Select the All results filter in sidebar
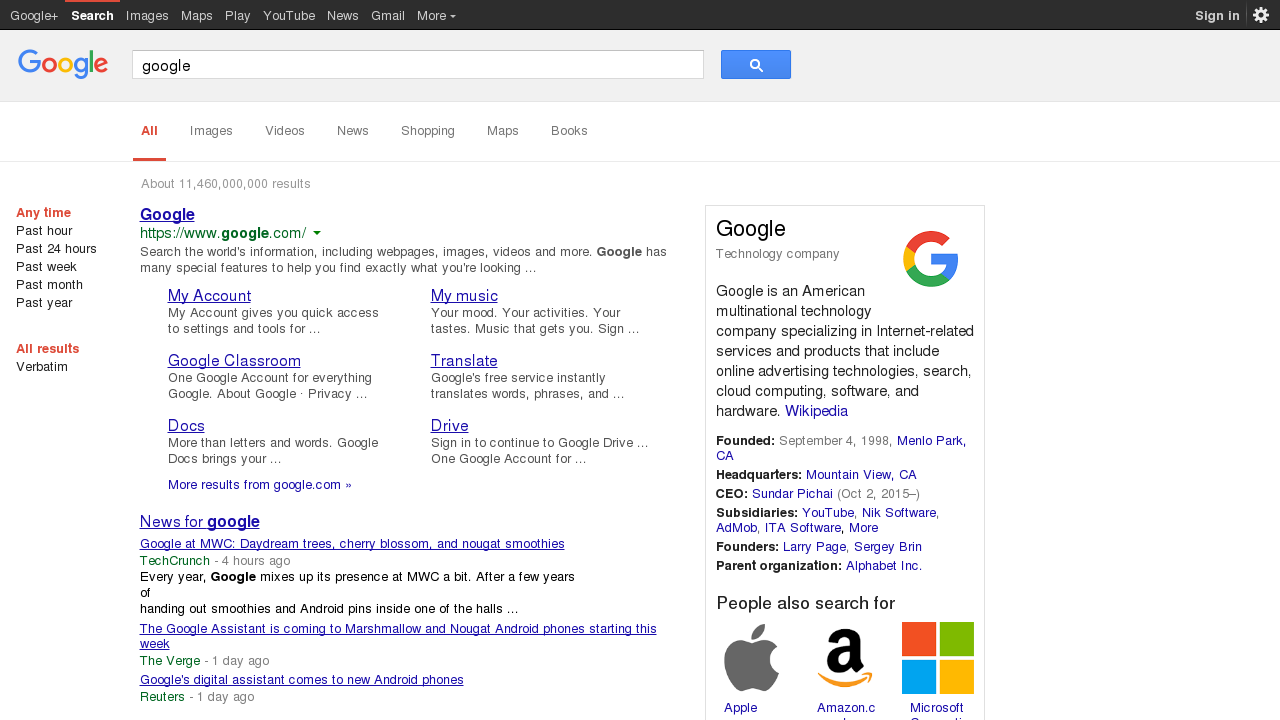Screen dimensions: 1280x720 pyautogui.click(x=48, y=349)
